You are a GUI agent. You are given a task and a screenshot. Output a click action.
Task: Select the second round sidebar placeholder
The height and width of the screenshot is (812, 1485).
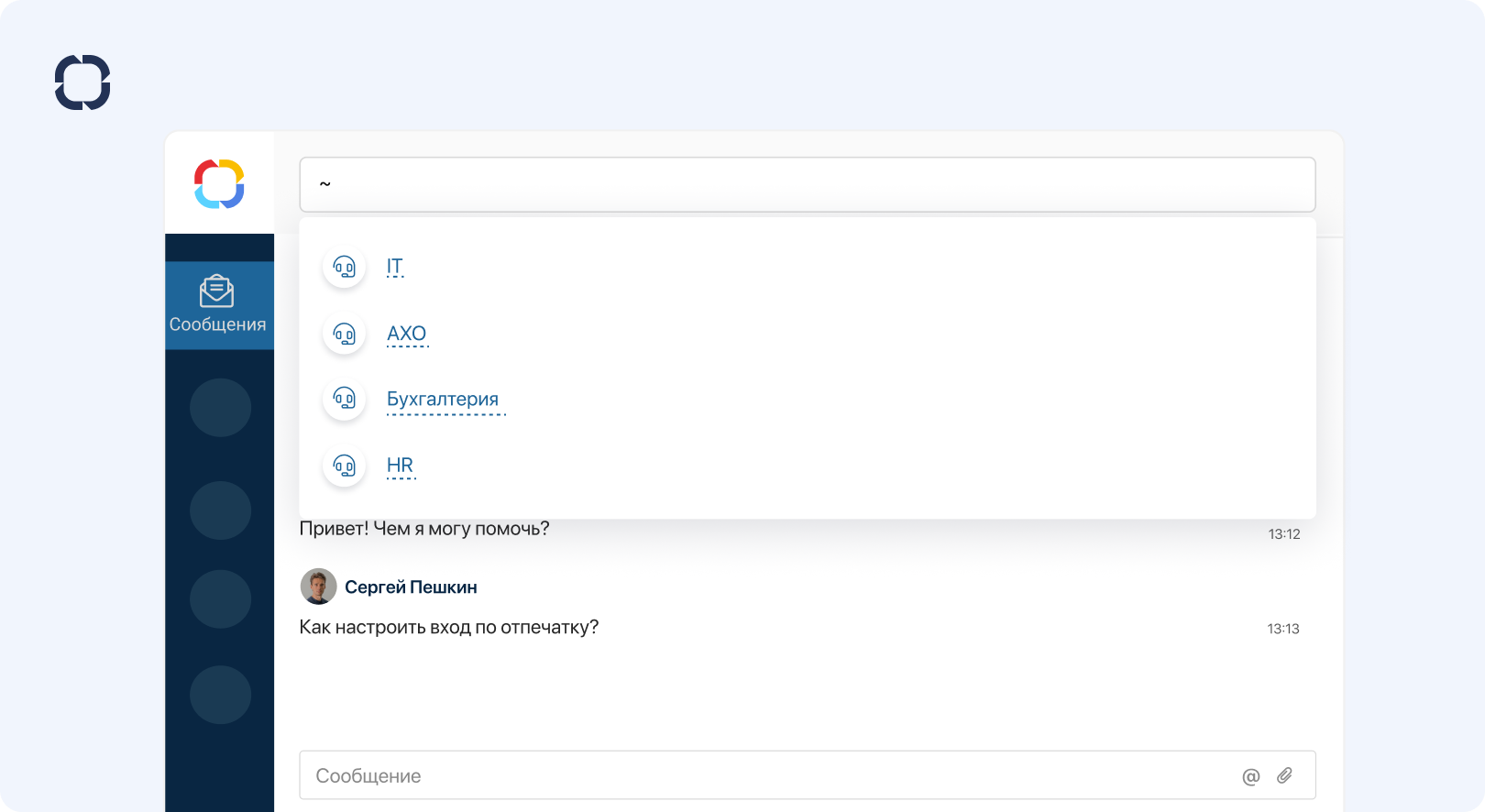[220, 510]
